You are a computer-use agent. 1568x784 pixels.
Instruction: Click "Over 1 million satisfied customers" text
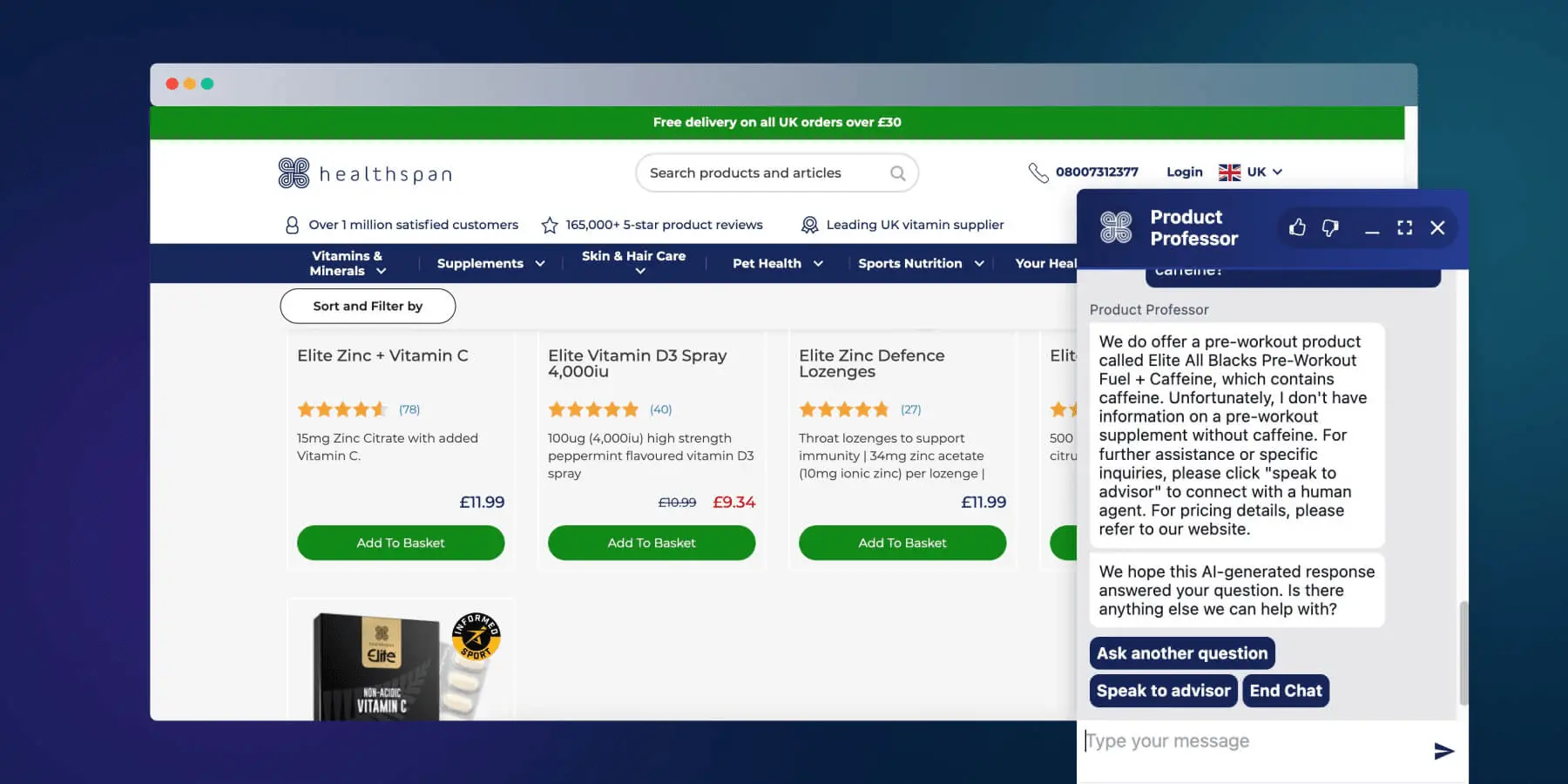pyautogui.click(x=413, y=225)
